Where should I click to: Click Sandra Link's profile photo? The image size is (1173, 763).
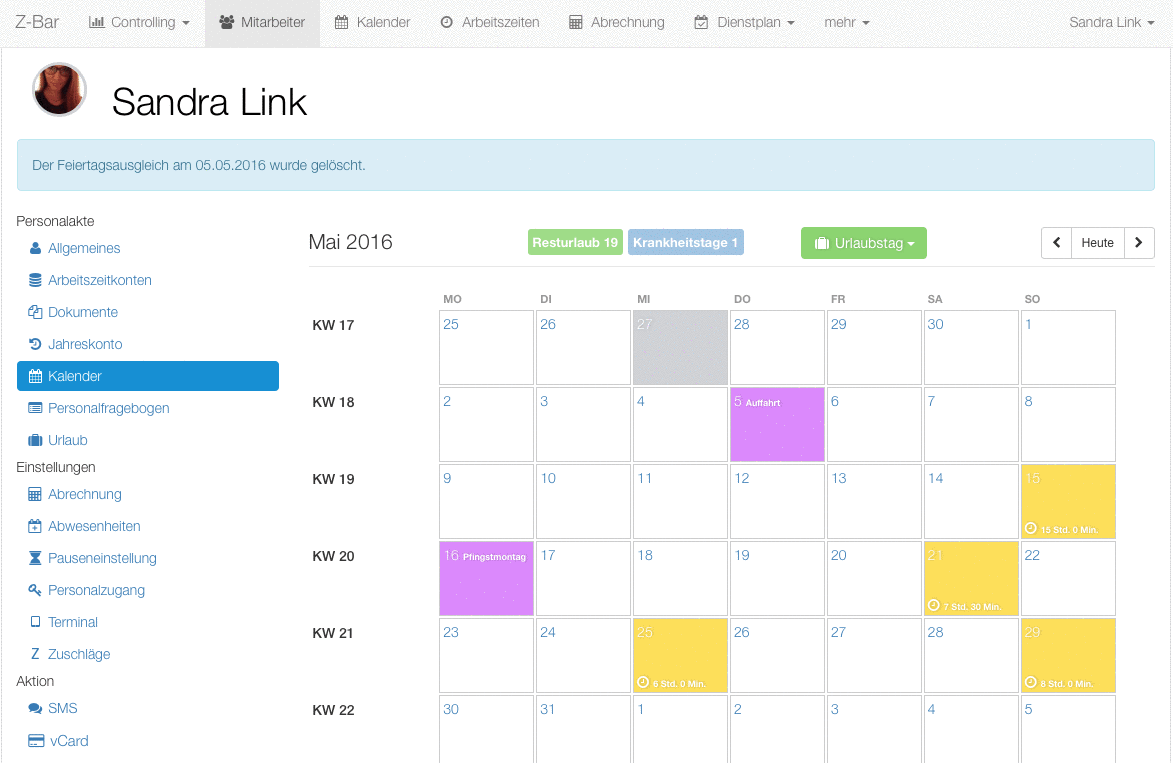click(59, 89)
